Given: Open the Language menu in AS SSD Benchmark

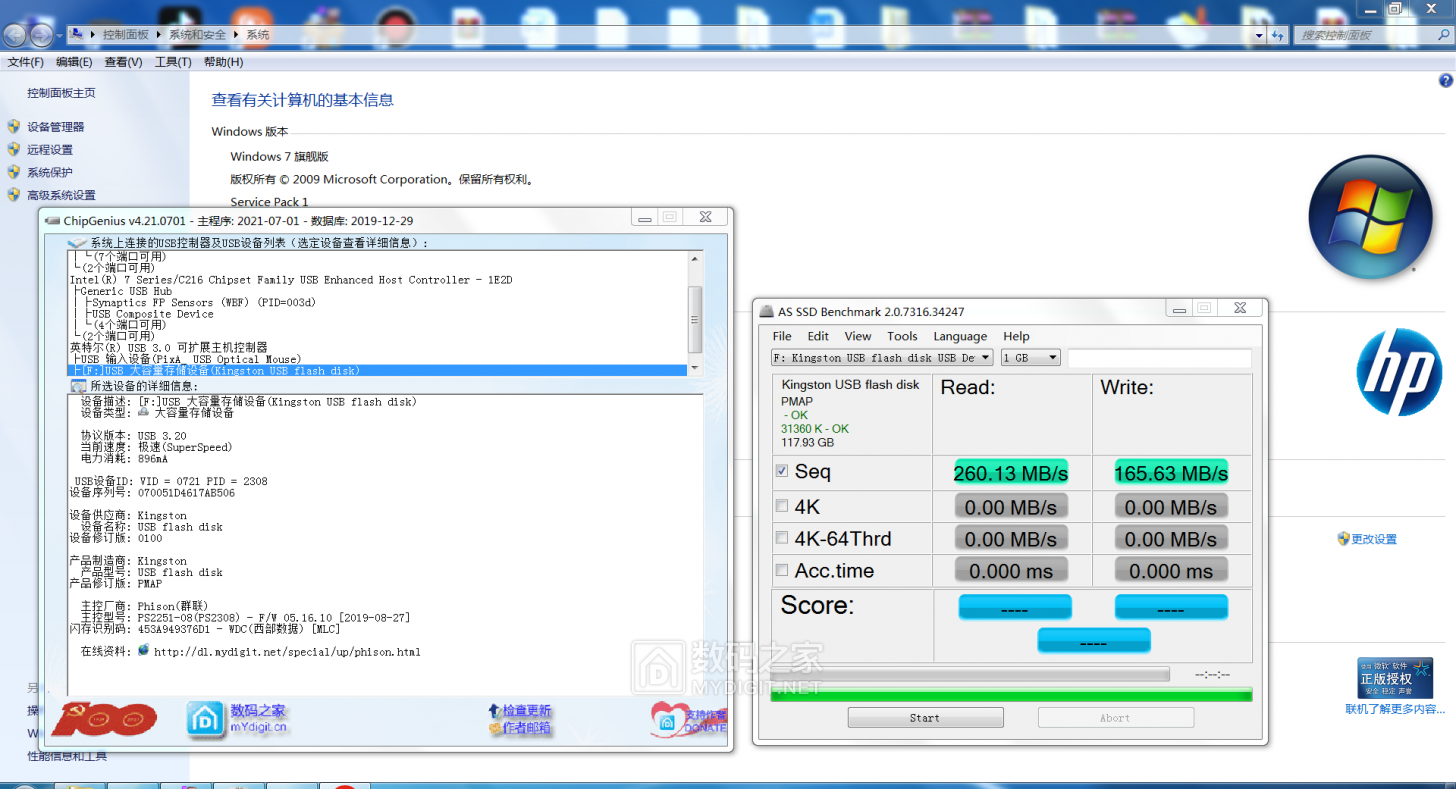Looking at the screenshot, I should (960, 336).
